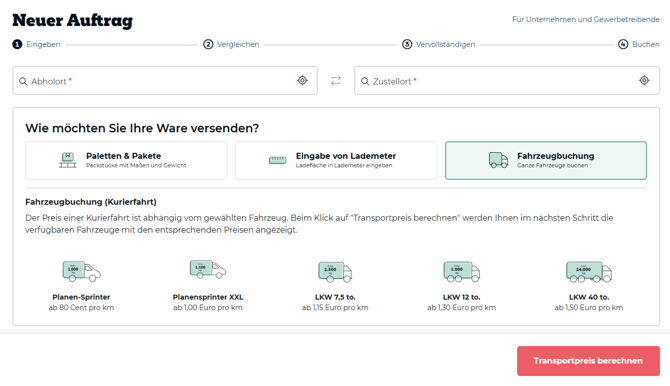Screen dimensions: 670x386
Task: Use current location for Abholort
Action: tap(303, 80)
